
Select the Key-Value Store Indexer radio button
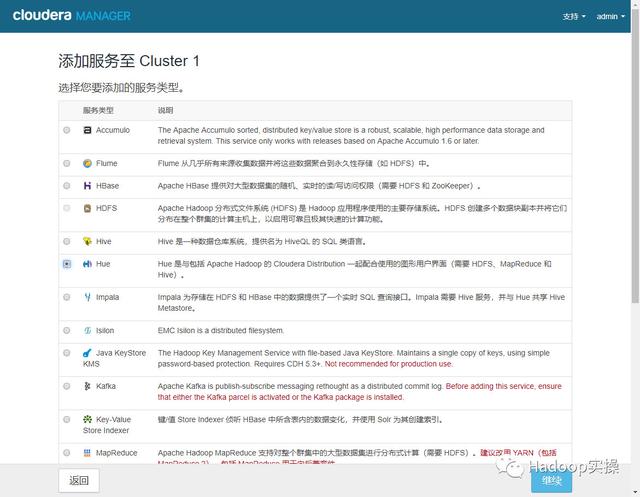coord(67,419)
